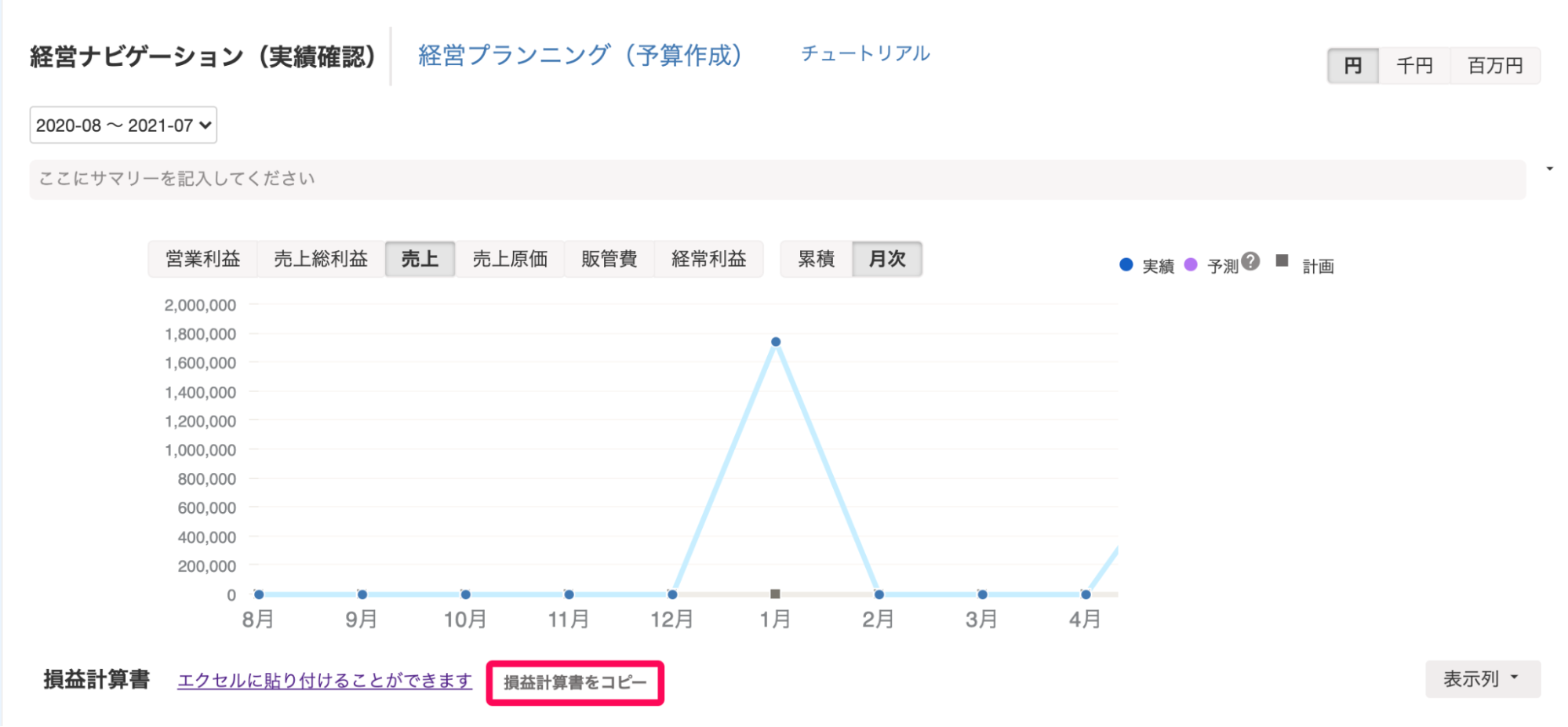Click the January plan square marker
Image resolution: width=1568 pixels, height=727 pixels.
775,594
